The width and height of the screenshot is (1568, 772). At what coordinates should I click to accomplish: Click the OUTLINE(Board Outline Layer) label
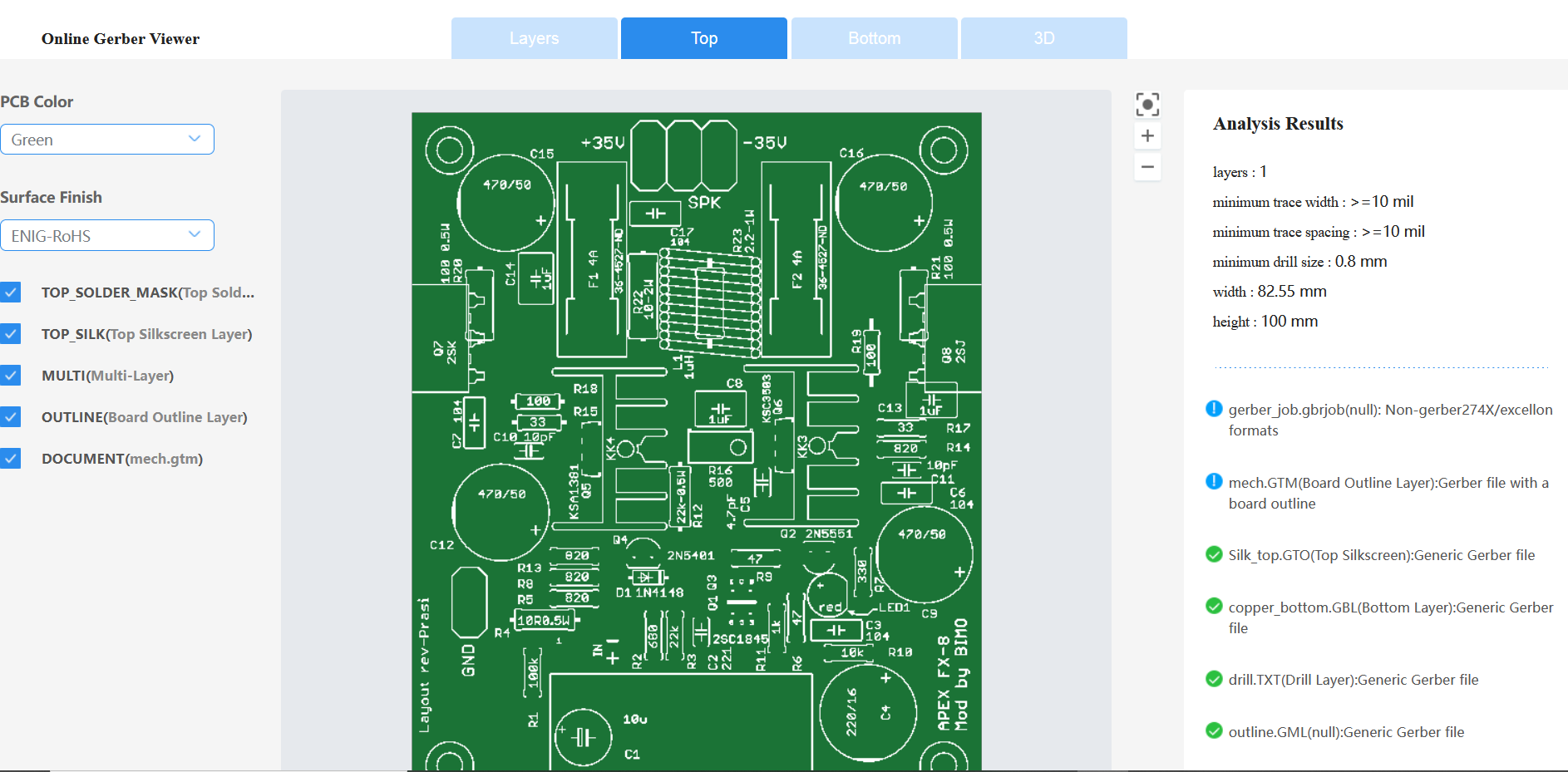[x=145, y=417]
